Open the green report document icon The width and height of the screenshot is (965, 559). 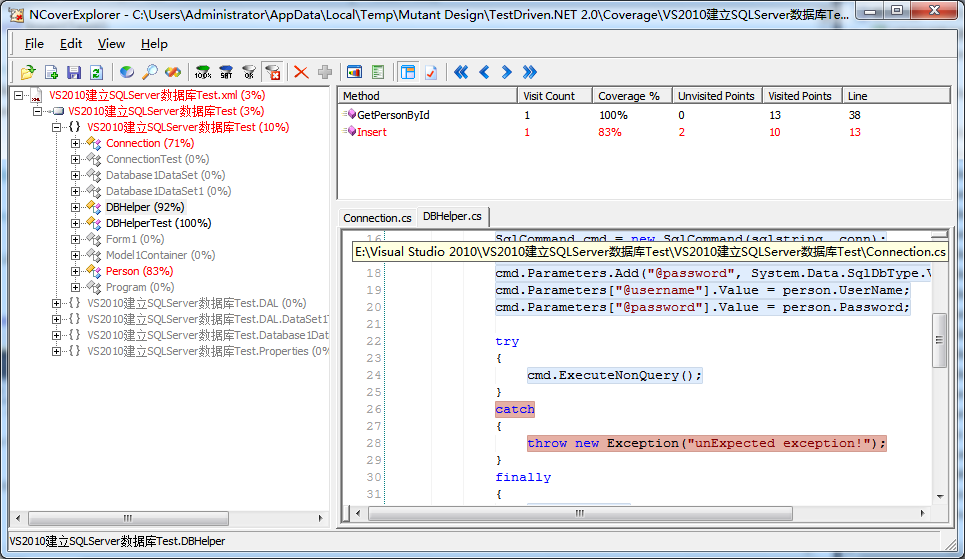(x=378, y=73)
